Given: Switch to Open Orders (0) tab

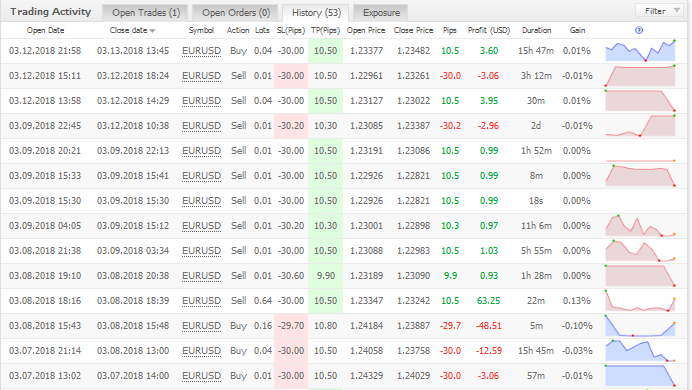Looking at the screenshot, I should point(236,13).
